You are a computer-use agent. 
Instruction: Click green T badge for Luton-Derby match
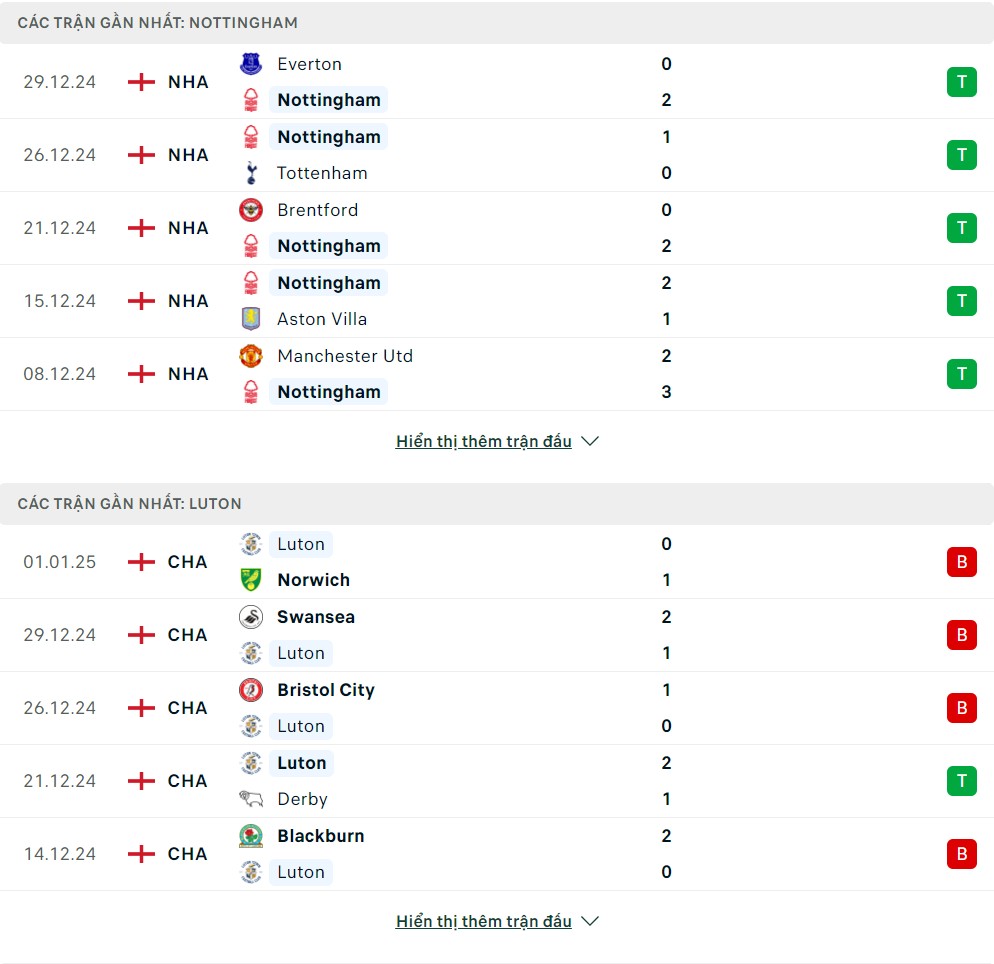tap(962, 781)
